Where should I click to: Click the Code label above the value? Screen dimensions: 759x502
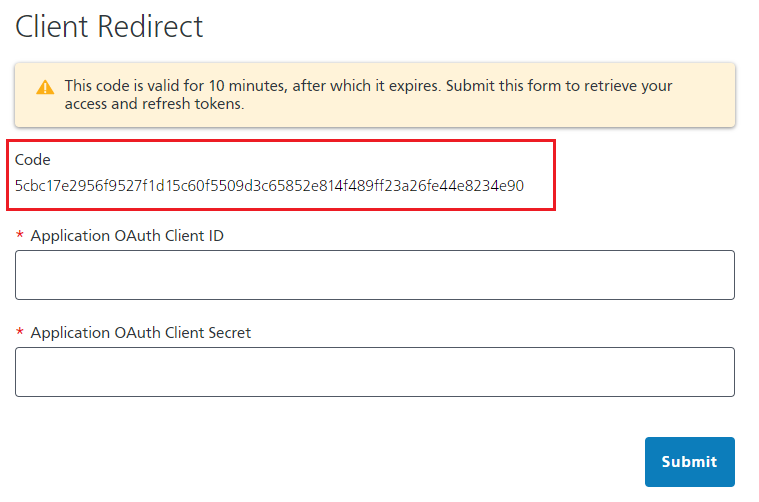point(32,160)
